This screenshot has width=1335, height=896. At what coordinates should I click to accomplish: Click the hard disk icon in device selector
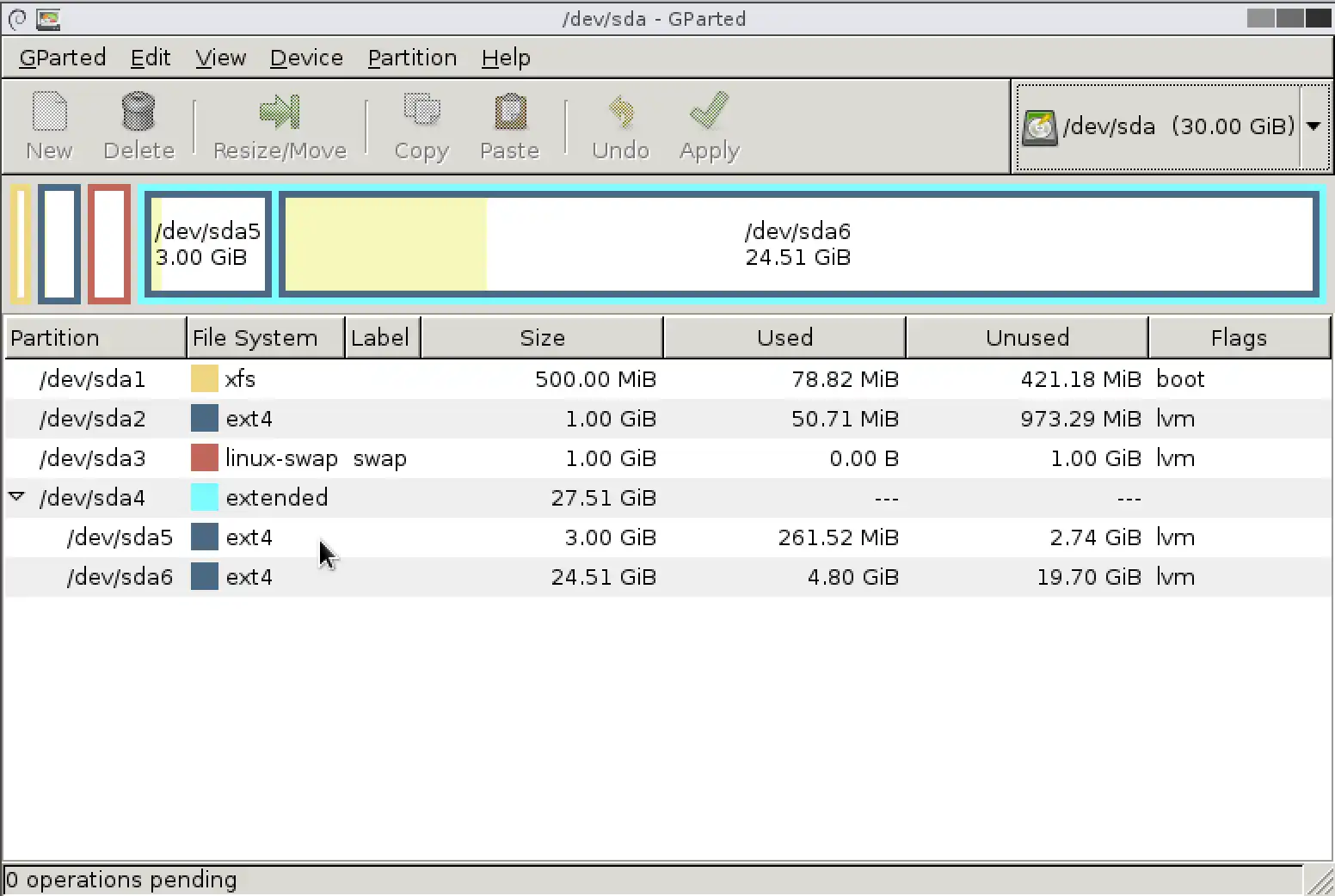pos(1040,127)
